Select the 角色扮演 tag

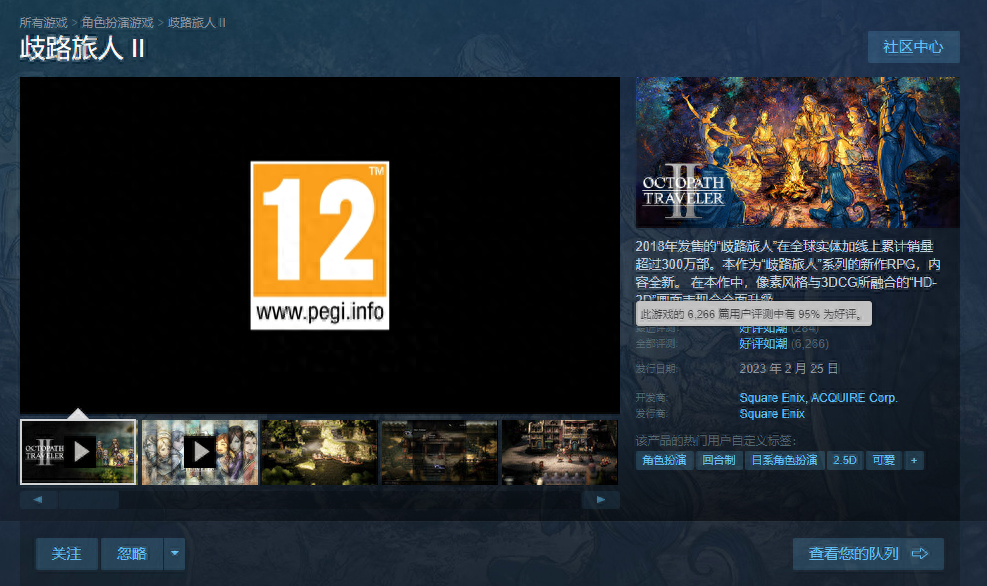[x=664, y=460]
